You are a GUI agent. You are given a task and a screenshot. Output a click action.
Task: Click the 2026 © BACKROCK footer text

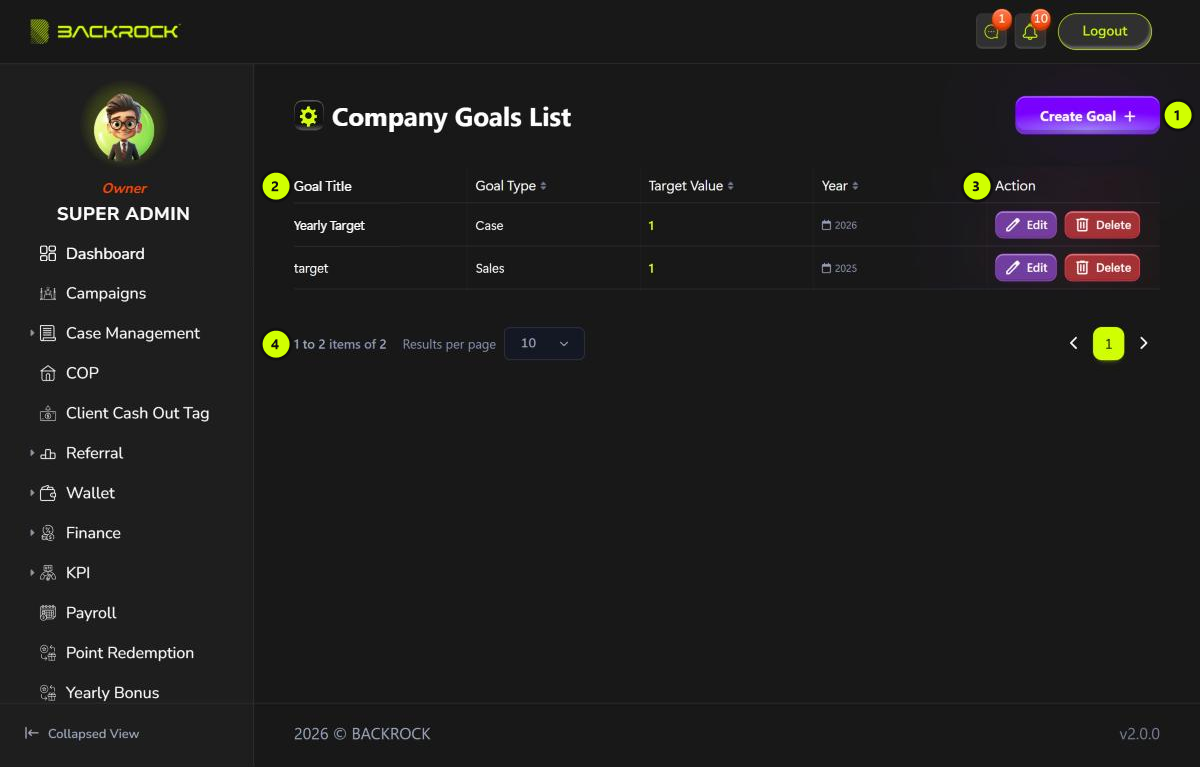pos(362,734)
